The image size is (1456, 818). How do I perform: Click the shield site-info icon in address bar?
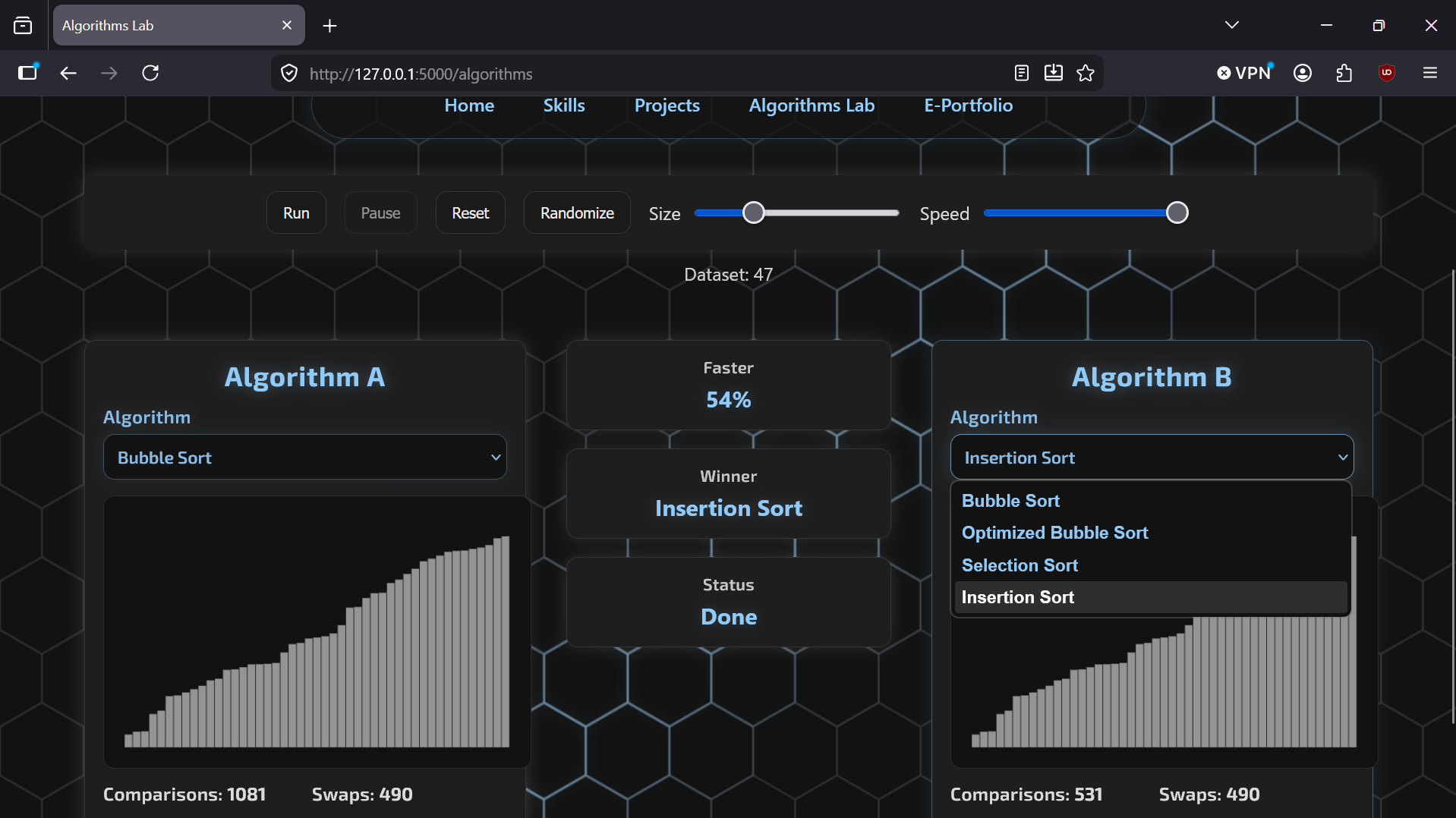pyautogui.click(x=289, y=74)
